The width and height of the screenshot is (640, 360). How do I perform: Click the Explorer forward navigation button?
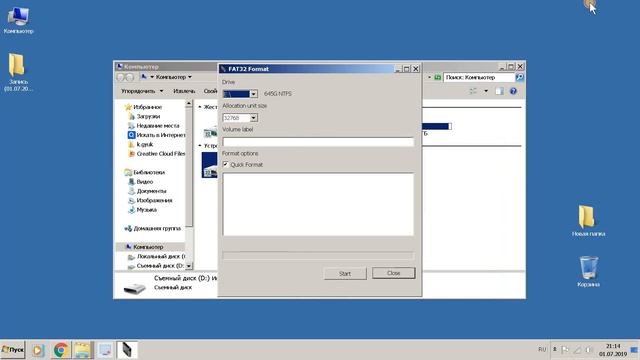point(130,77)
